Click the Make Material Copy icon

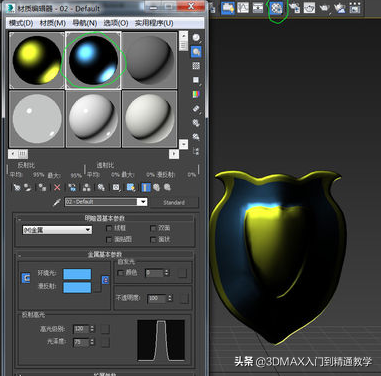(72, 187)
